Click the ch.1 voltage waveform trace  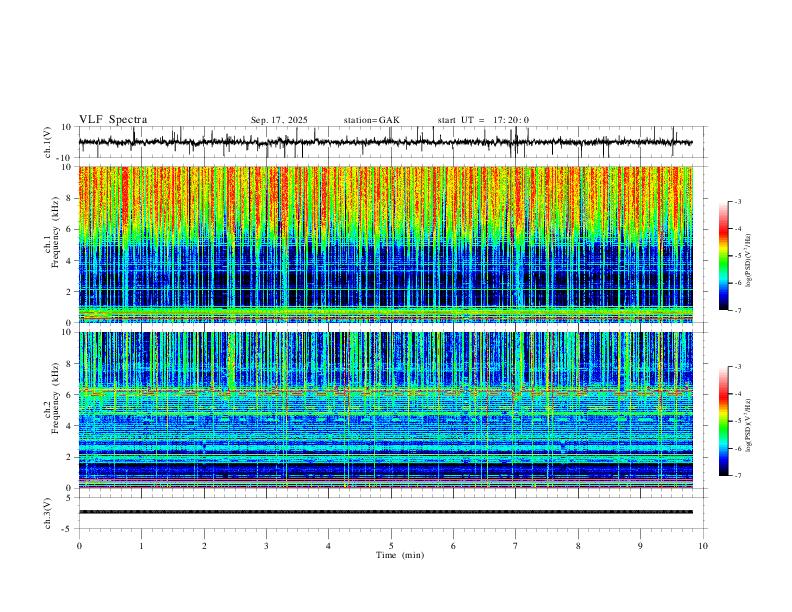pyautogui.click(x=385, y=142)
